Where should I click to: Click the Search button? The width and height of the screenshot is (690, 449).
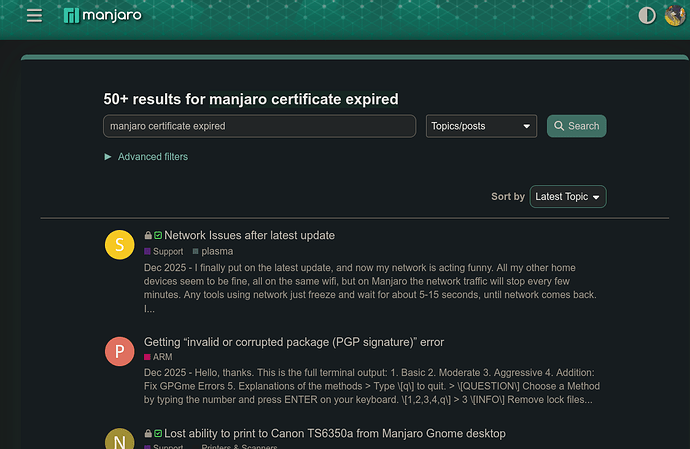click(x=576, y=126)
